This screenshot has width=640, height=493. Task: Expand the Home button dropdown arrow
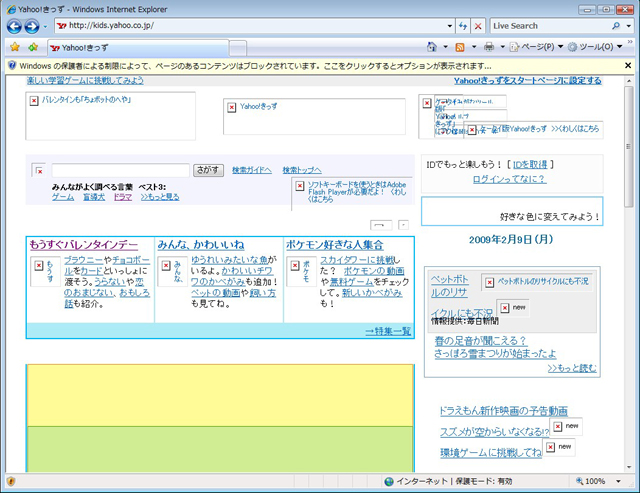pyautogui.click(x=445, y=47)
